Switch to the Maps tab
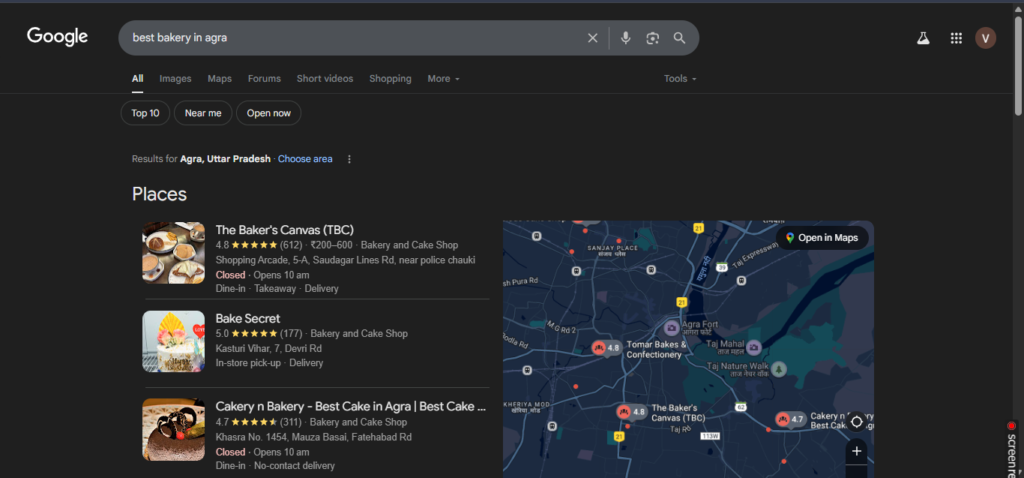The width and height of the screenshot is (1024, 478). coord(219,79)
